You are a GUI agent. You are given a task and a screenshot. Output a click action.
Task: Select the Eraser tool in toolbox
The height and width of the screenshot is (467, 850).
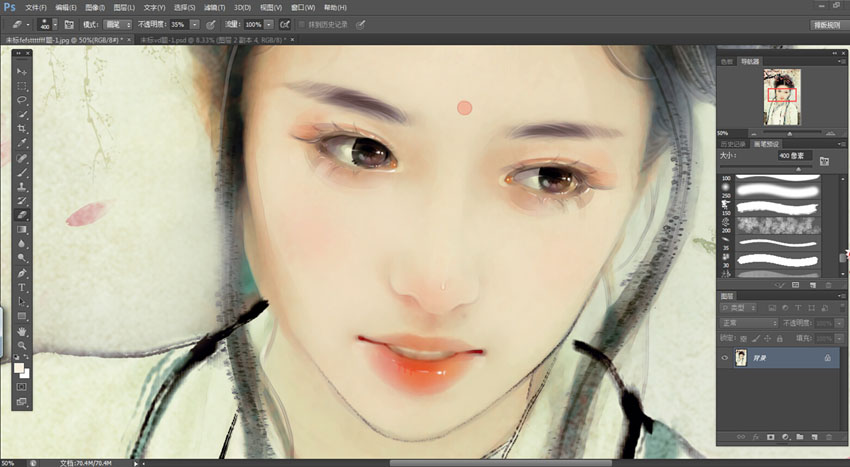coord(22,215)
